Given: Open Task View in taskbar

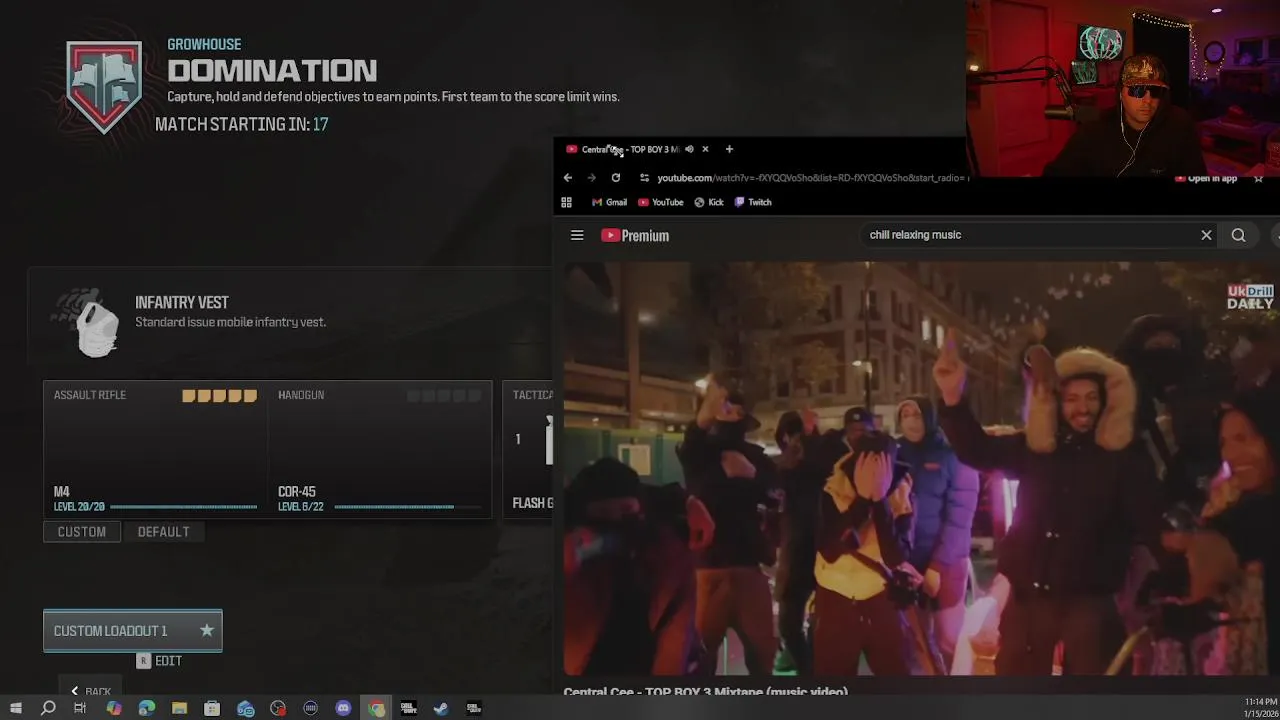Looking at the screenshot, I should pos(80,708).
